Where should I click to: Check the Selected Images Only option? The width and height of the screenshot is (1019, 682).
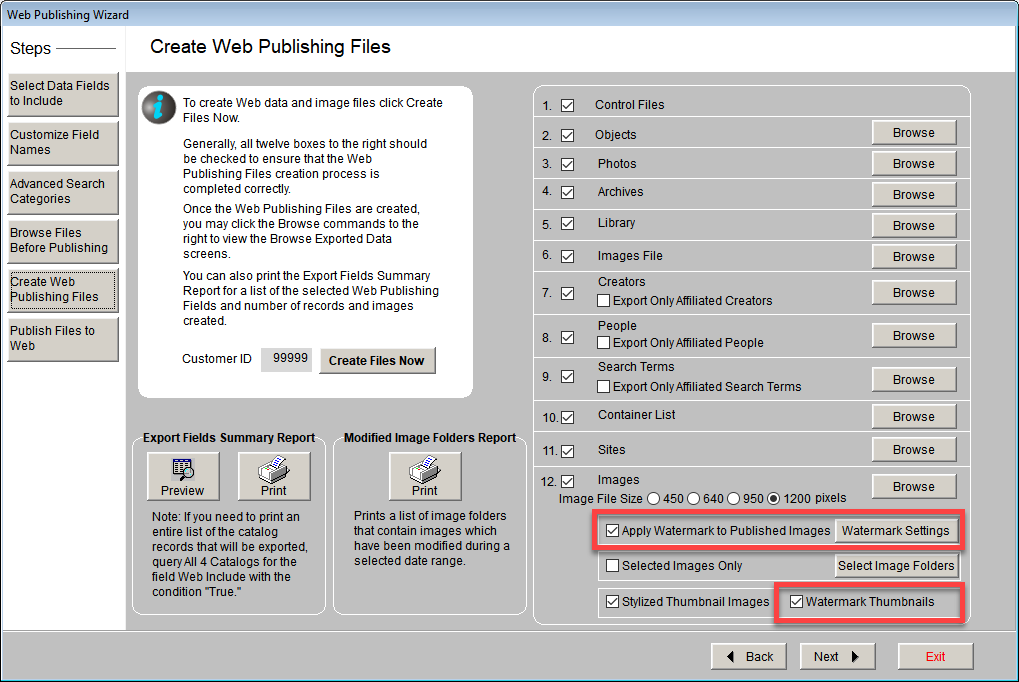(613, 566)
